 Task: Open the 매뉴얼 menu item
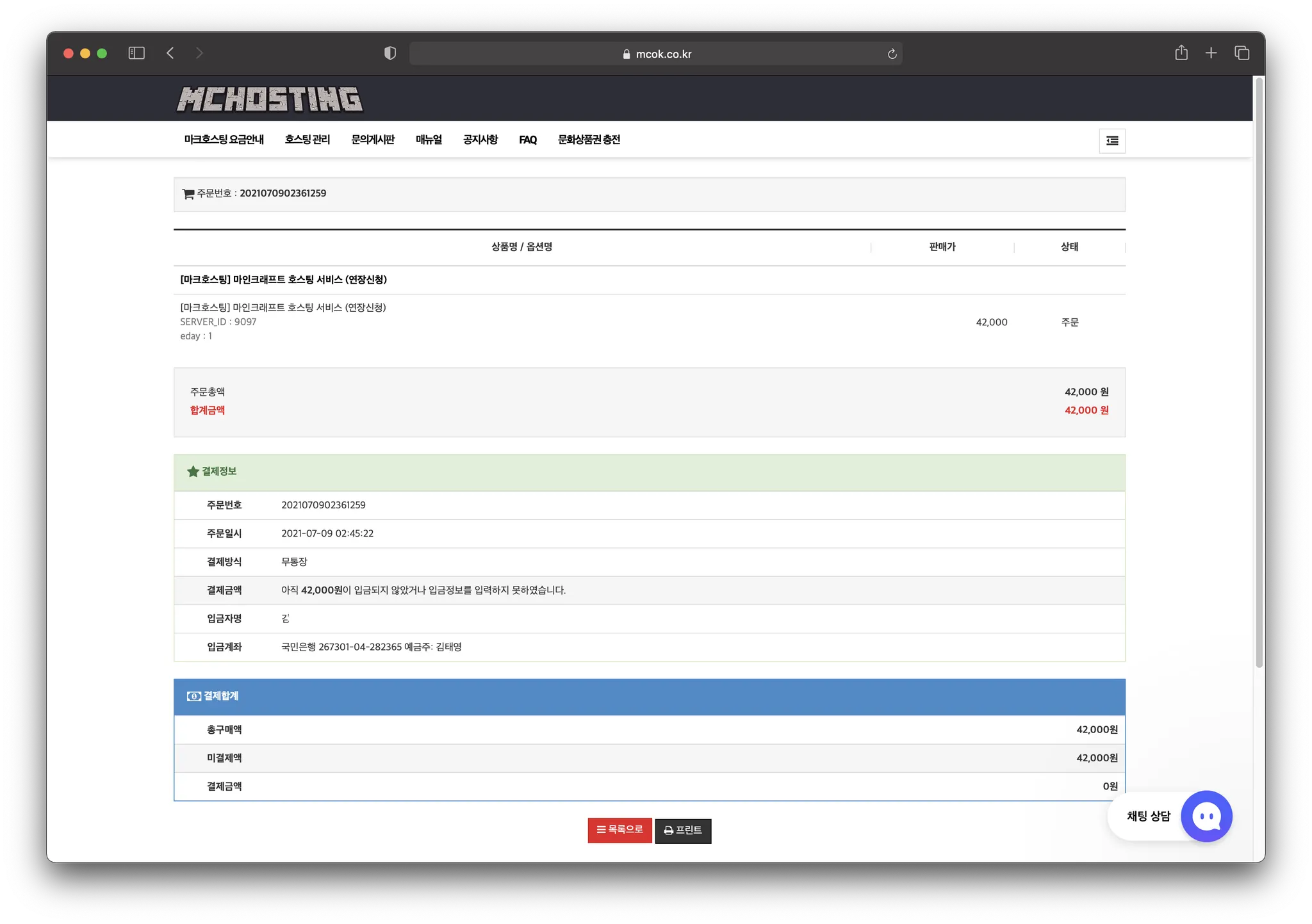click(x=429, y=140)
